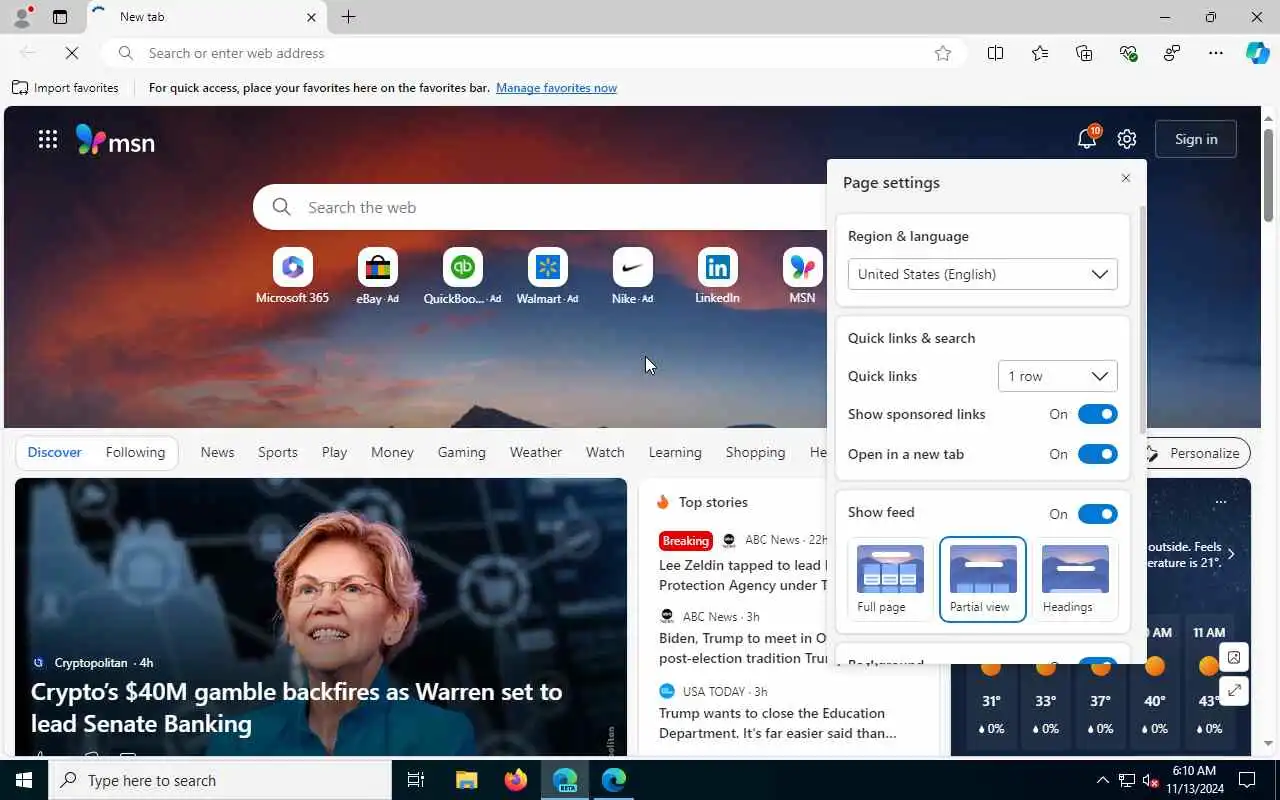Launch Firefox from taskbar

[516, 780]
